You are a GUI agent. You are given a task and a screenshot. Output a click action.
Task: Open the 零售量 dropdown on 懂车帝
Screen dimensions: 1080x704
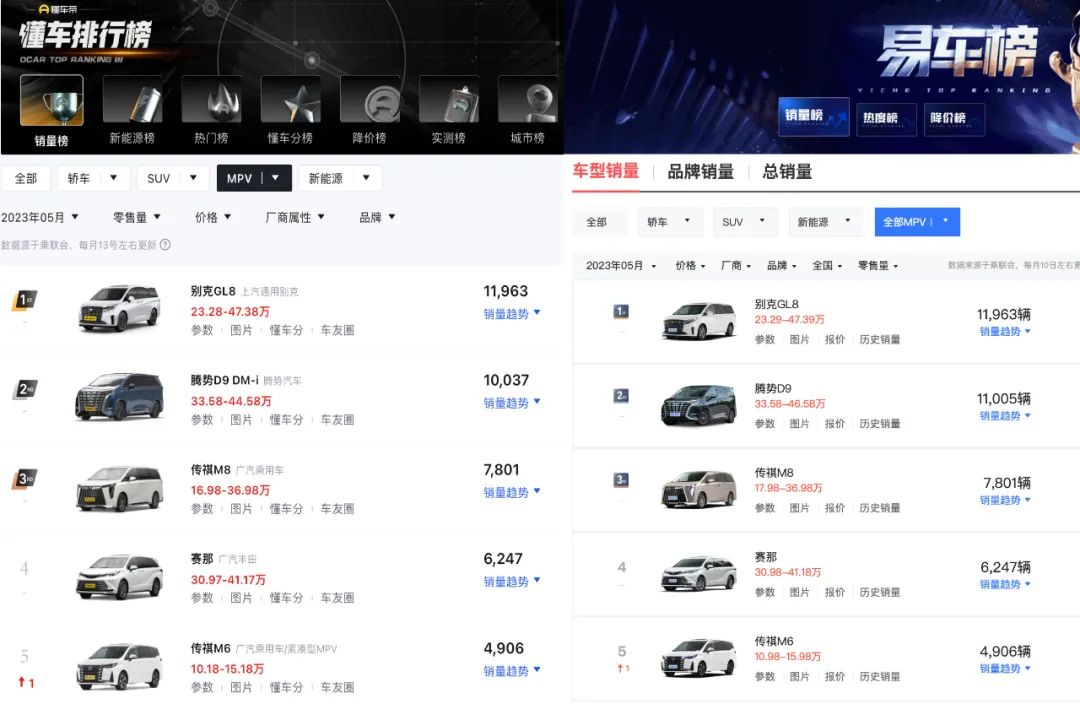(x=137, y=218)
